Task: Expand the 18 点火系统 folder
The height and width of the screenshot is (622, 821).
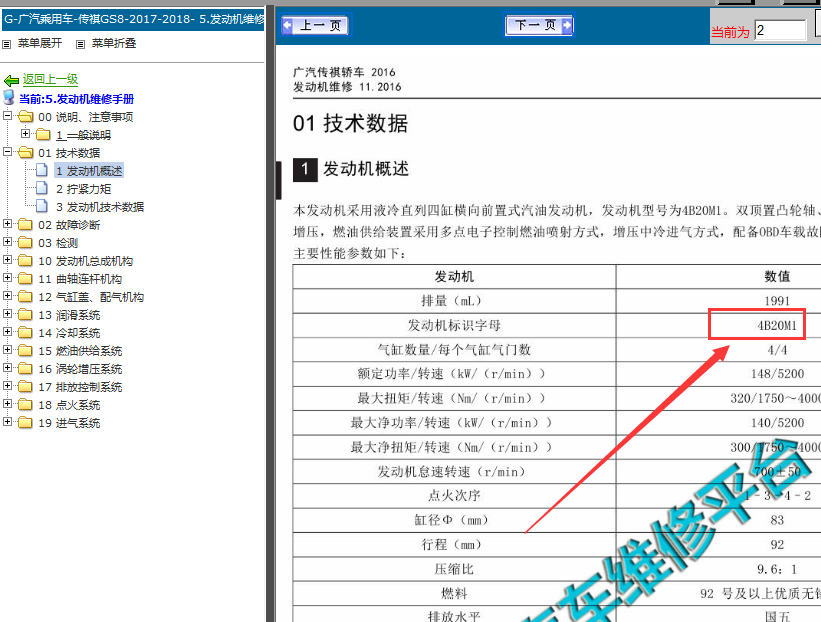Action: (7, 404)
